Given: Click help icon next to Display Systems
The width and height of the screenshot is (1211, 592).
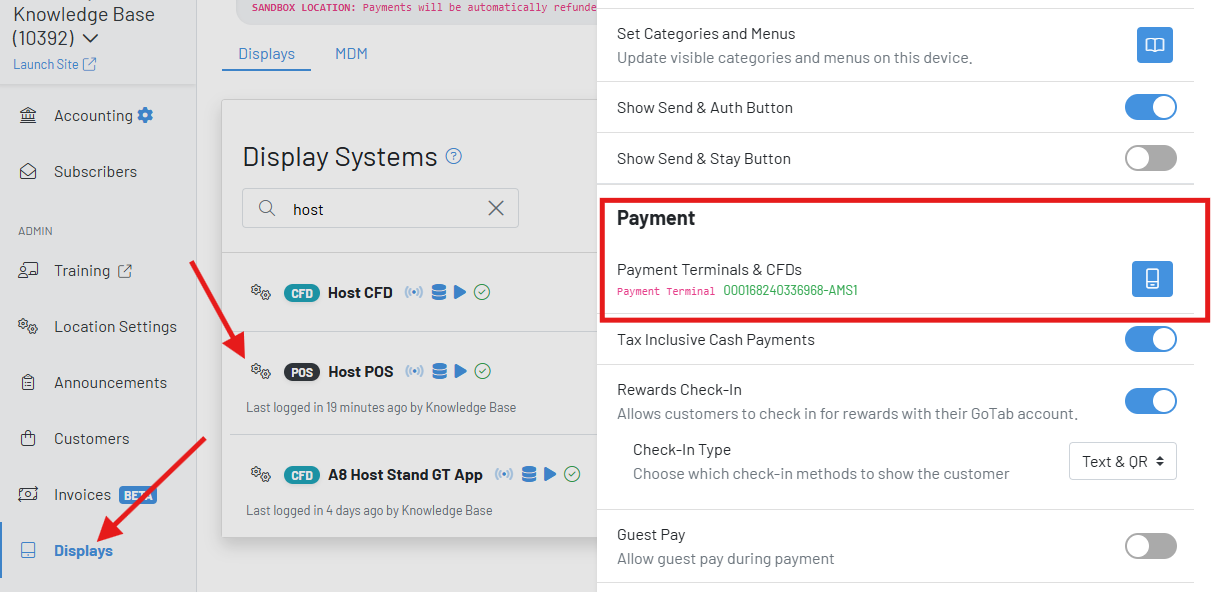Looking at the screenshot, I should [454, 156].
